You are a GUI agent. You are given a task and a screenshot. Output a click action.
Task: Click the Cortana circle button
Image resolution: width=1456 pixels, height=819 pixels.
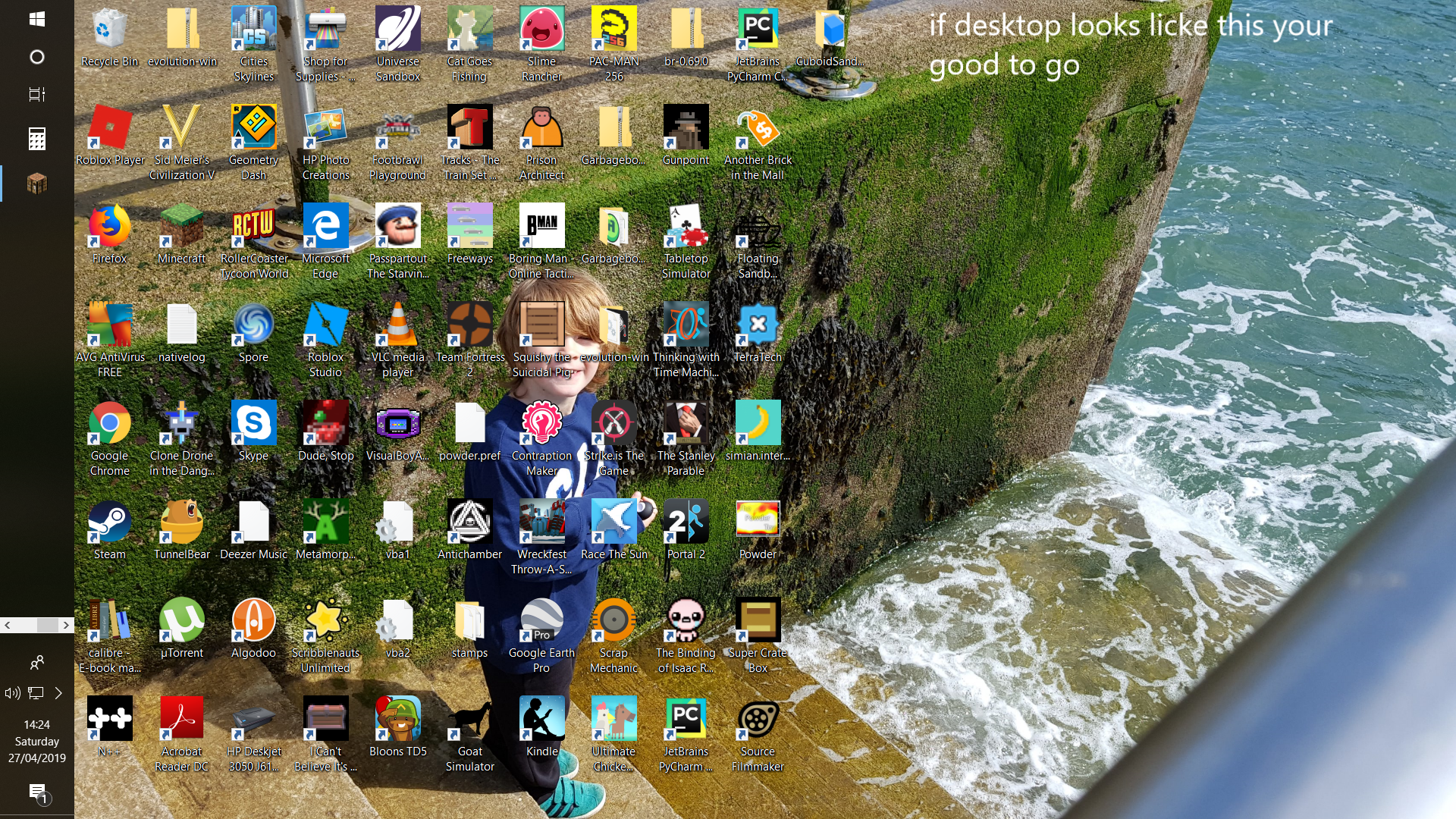36,57
